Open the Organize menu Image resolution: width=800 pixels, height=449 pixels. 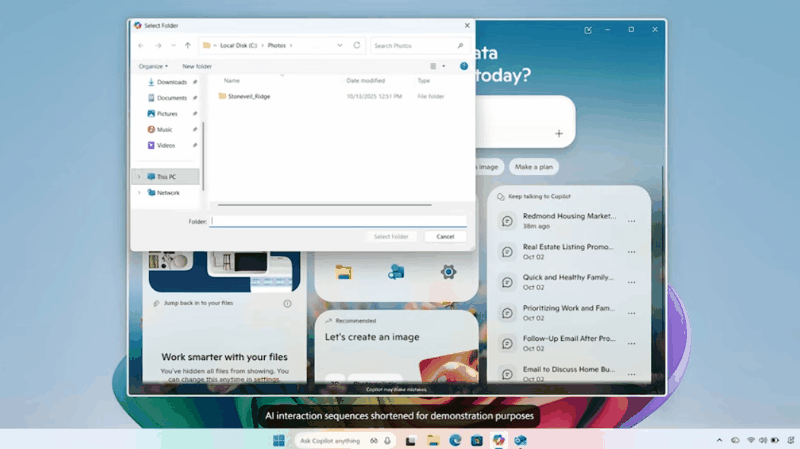(x=153, y=66)
